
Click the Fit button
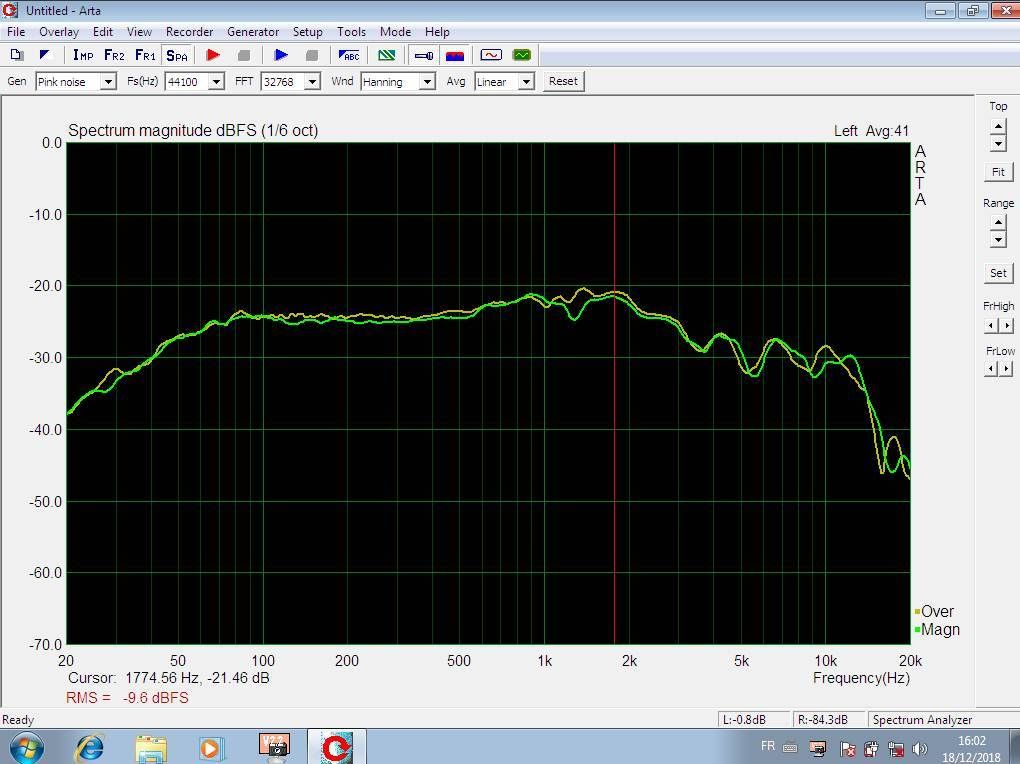[x=998, y=172]
